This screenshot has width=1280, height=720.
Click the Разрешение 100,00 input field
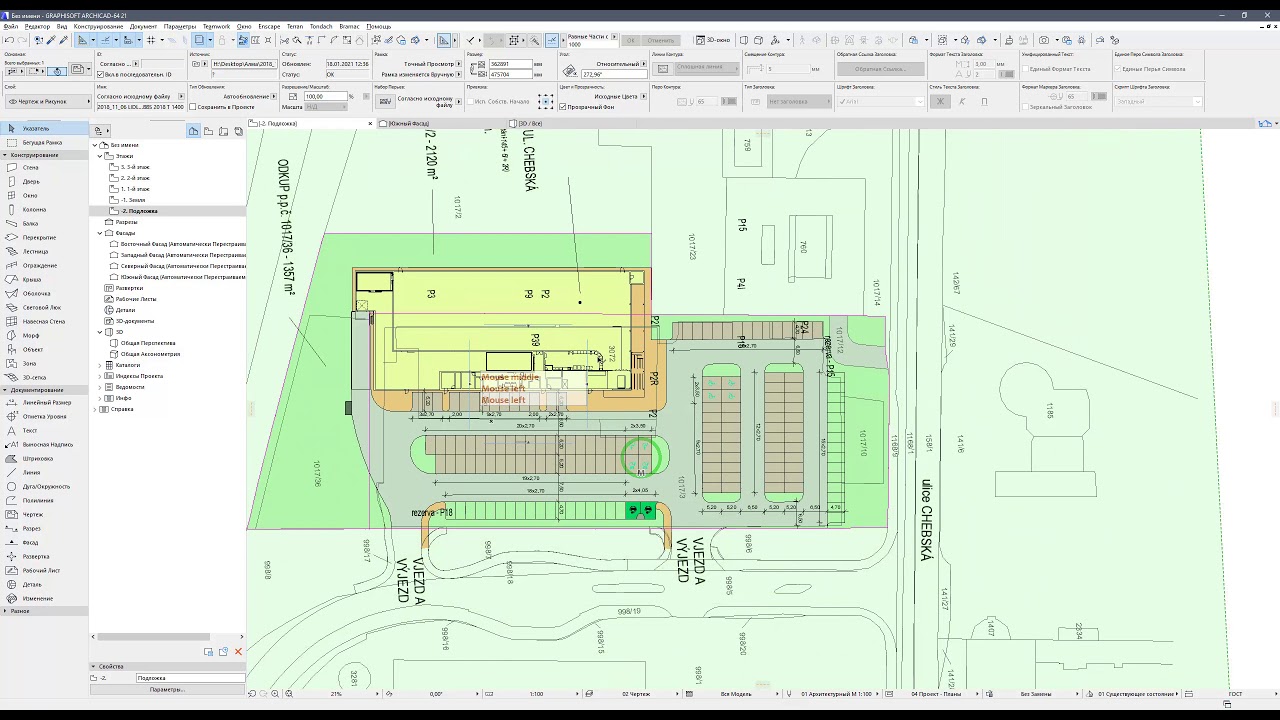325,96
